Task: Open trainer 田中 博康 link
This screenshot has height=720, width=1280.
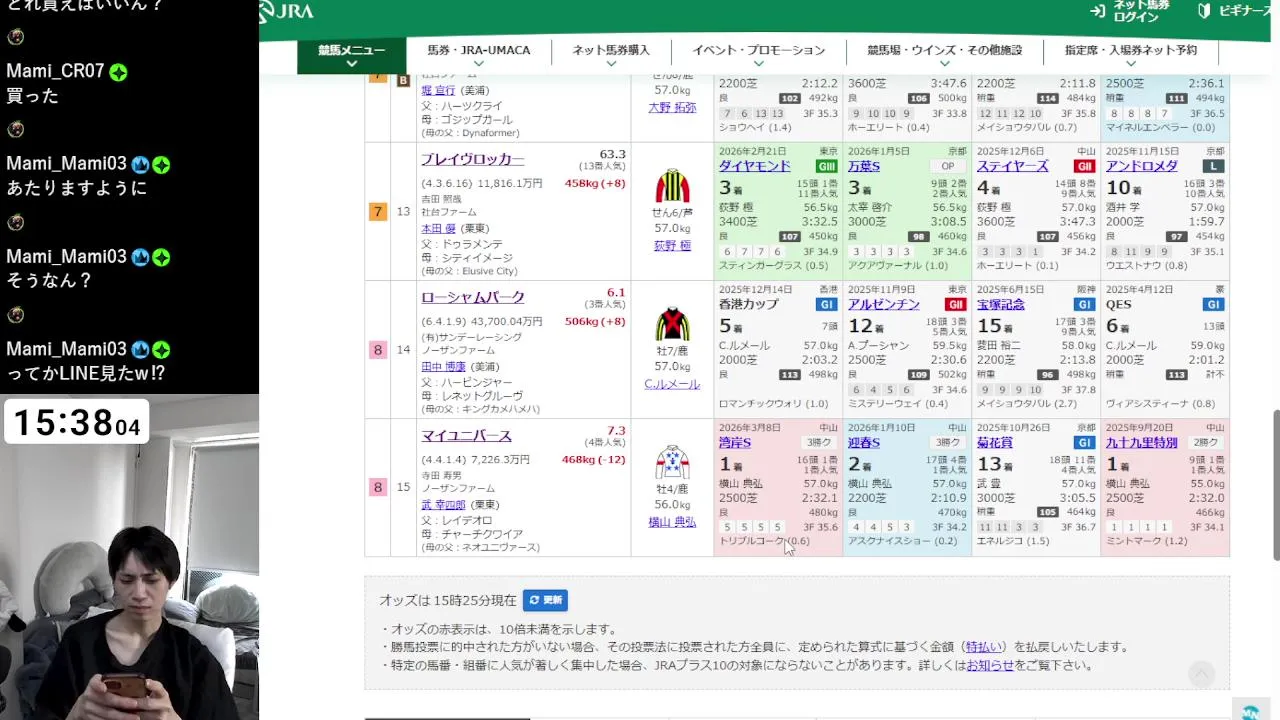Action: tap(443, 366)
